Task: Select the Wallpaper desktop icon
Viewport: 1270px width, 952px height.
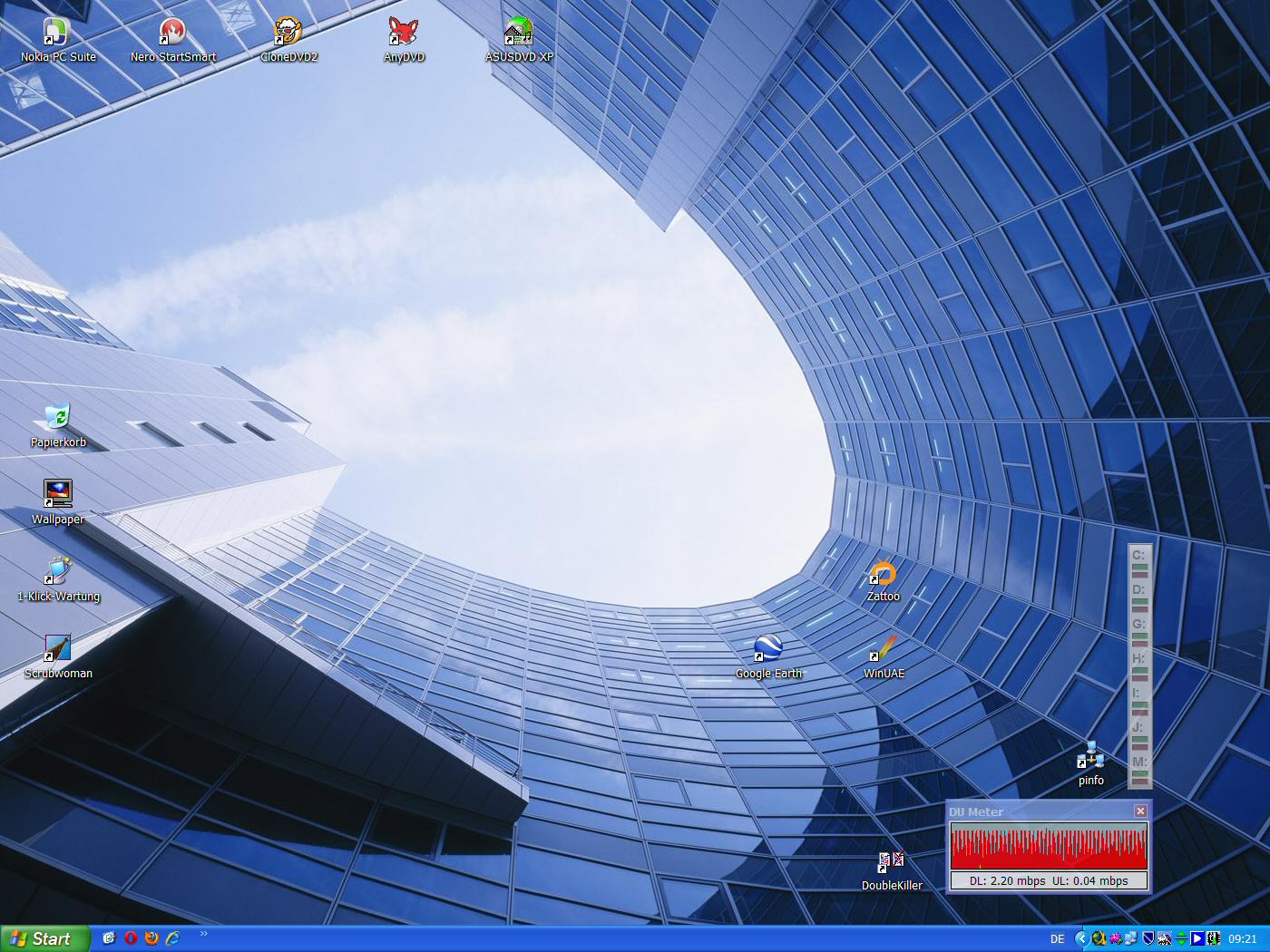Action: (x=57, y=495)
